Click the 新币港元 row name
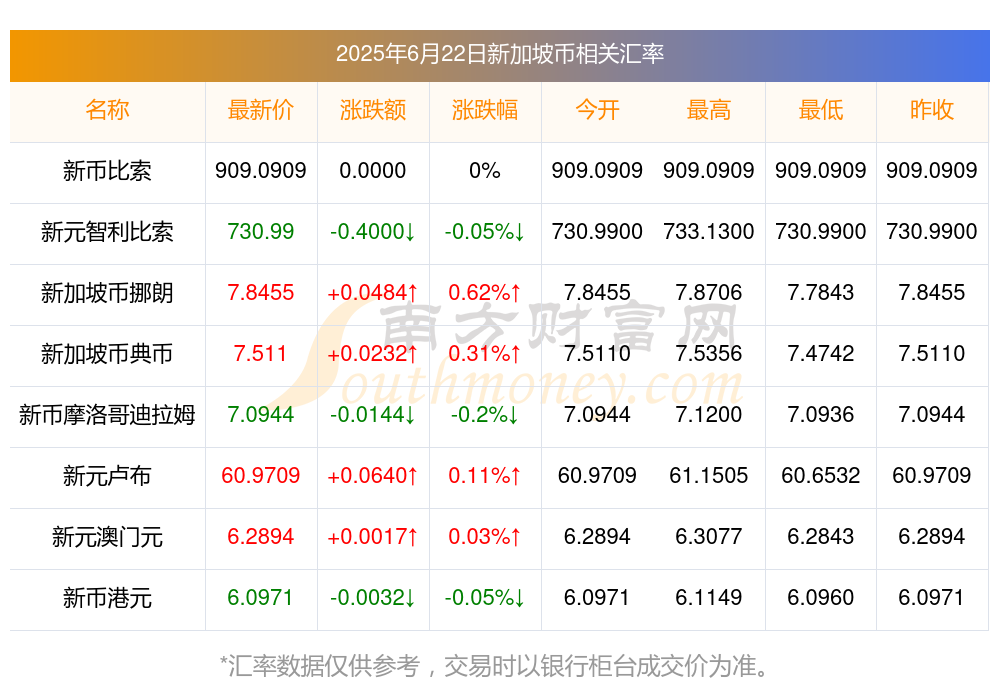Screen dimensions: 1000x698 [107, 598]
